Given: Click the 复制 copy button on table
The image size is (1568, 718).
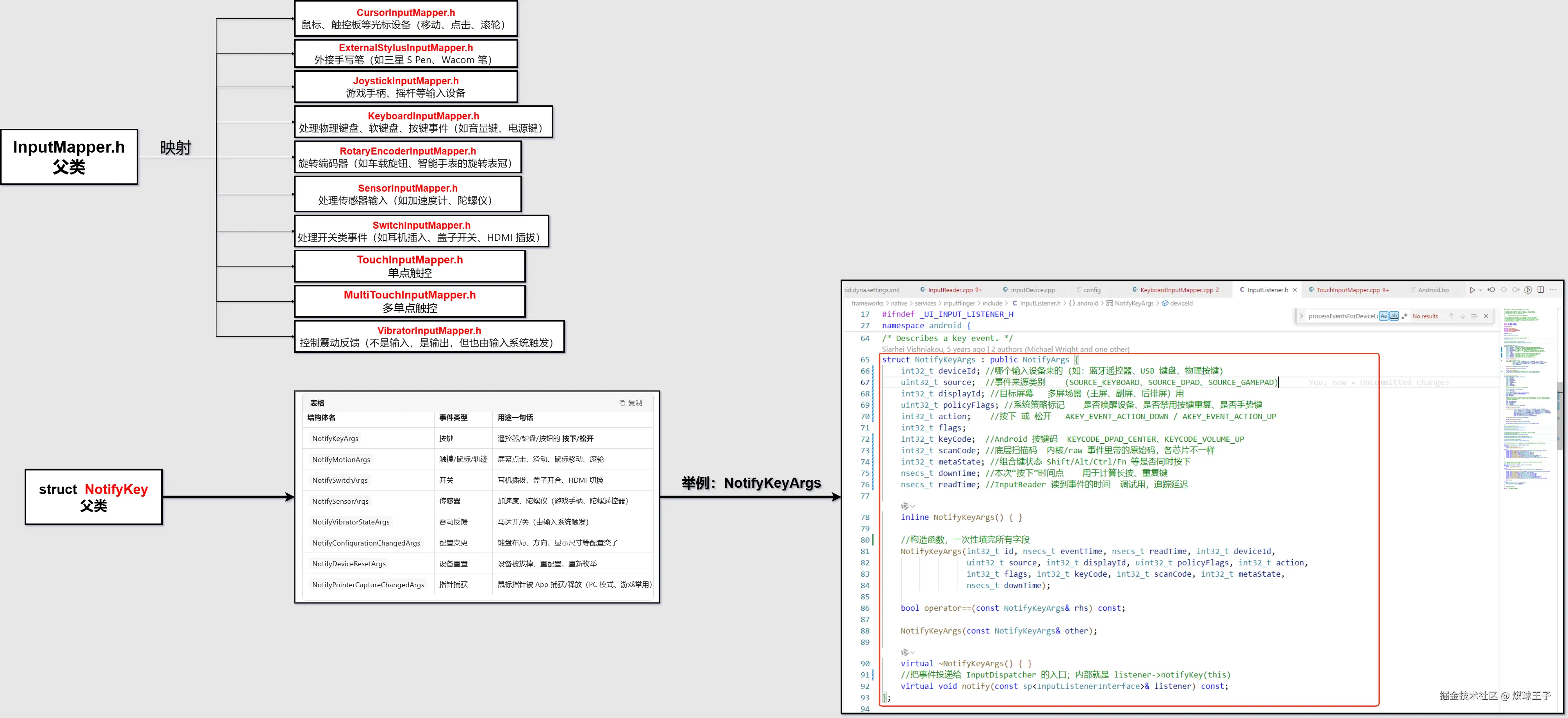Looking at the screenshot, I should pos(631,403).
